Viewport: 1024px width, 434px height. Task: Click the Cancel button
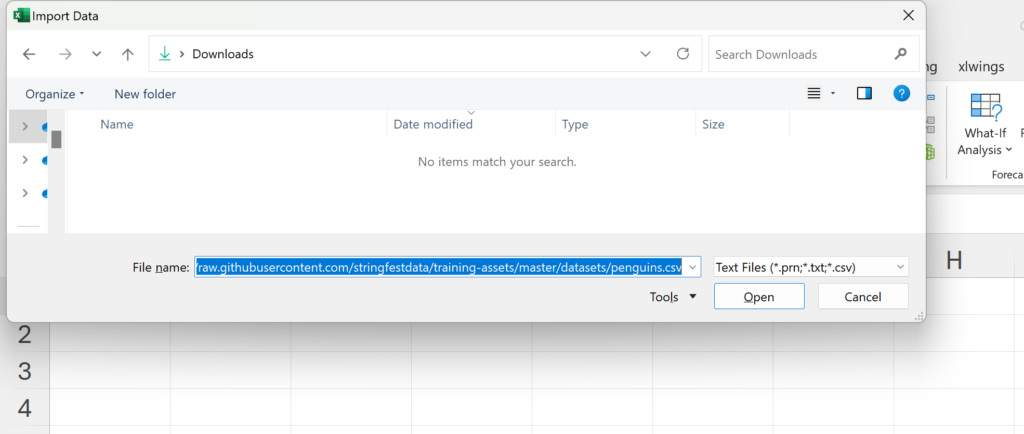(862, 297)
